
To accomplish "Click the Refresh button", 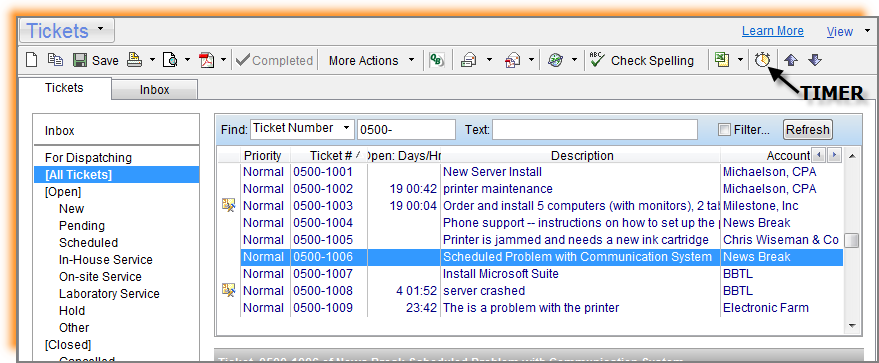I will (808, 129).
